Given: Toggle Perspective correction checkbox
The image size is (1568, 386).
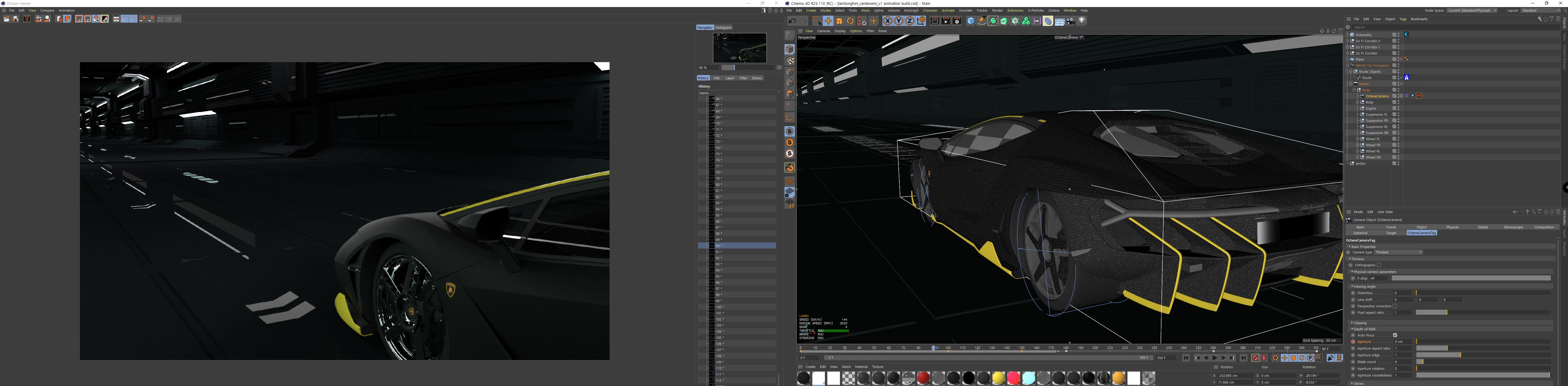Looking at the screenshot, I should tap(1395, 306).
